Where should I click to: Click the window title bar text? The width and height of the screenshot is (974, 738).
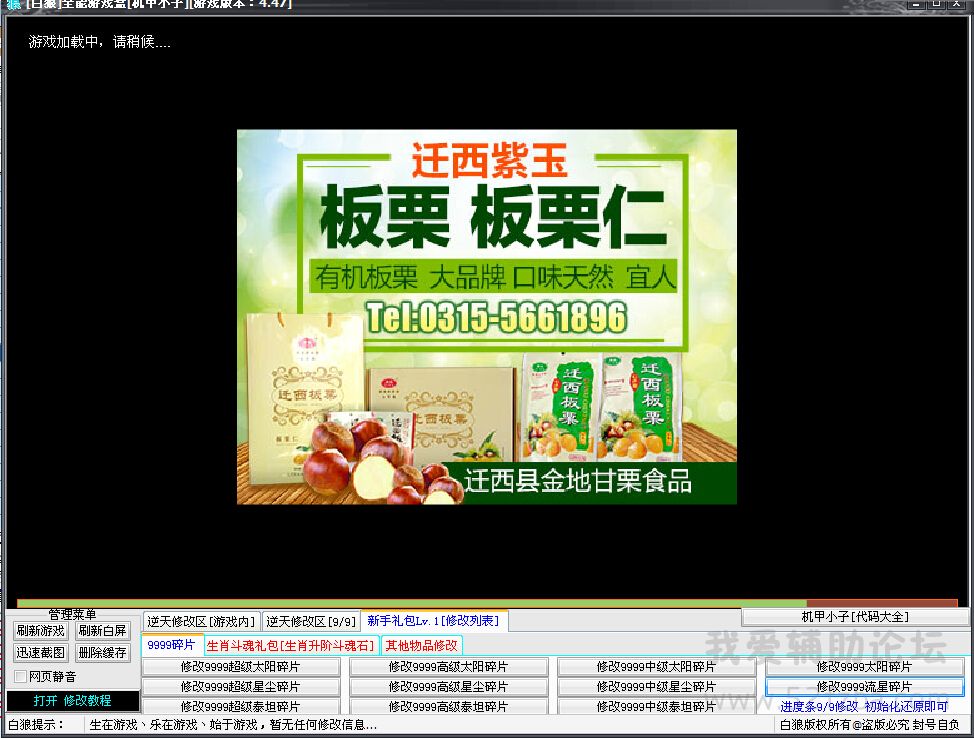click(159, 4)
